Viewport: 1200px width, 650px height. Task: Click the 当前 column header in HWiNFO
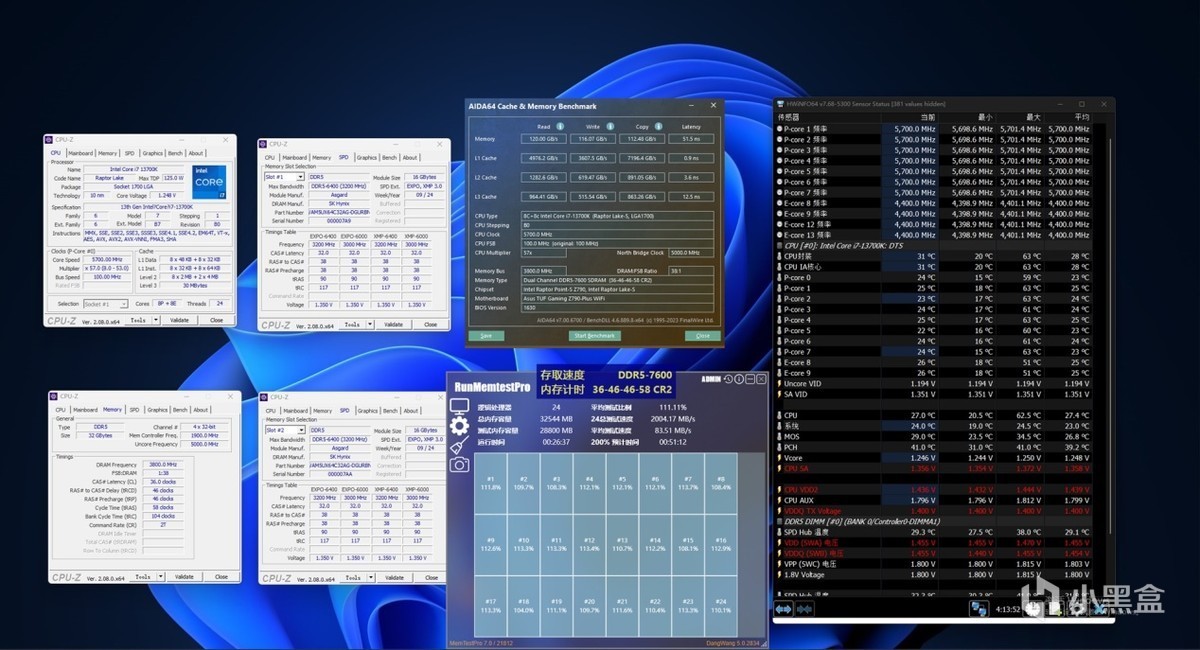coord(928,117)
